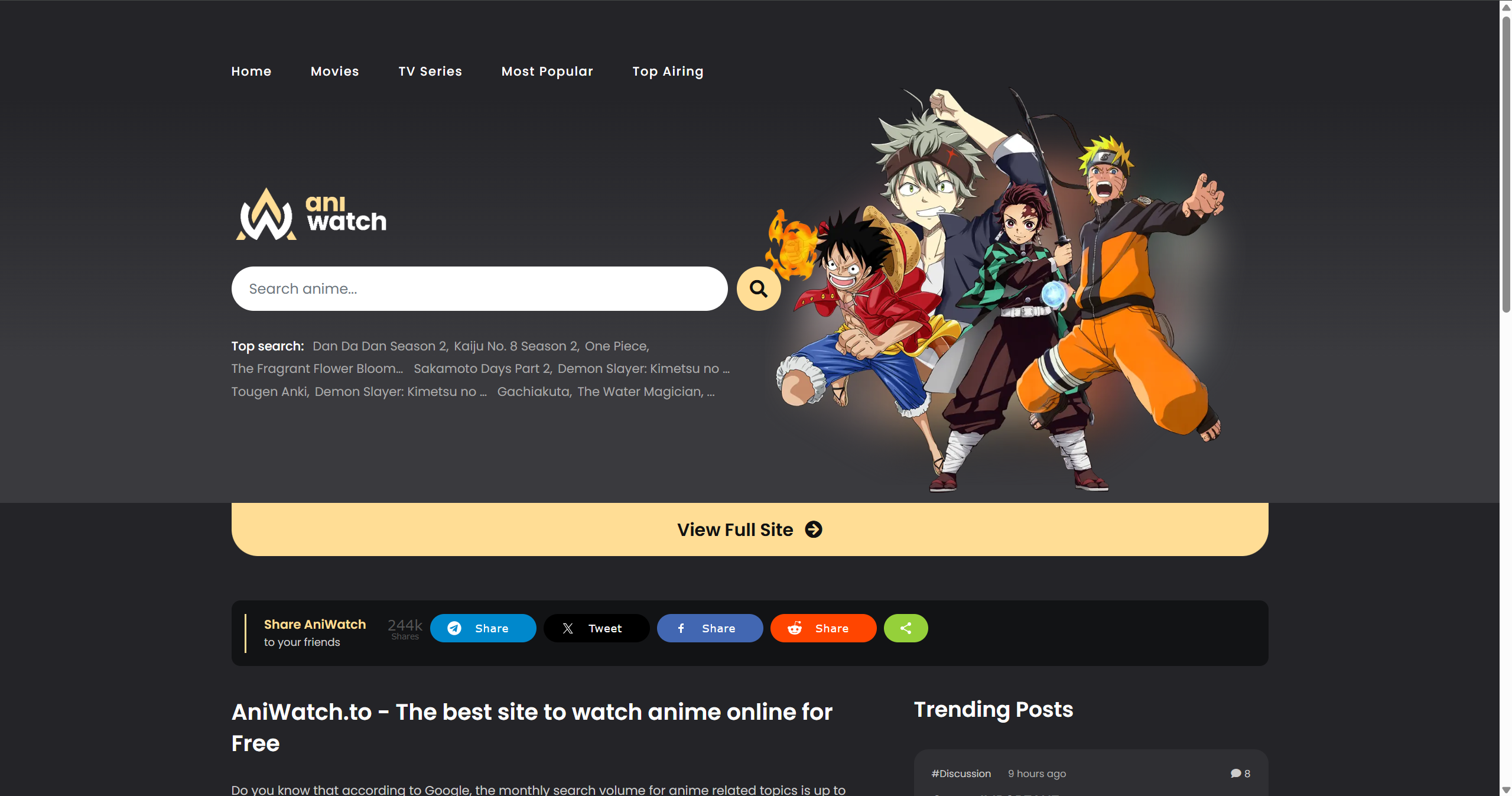Tweet AniWatch with the X button
Screen dimensions: 1512x796
(596, 628)
